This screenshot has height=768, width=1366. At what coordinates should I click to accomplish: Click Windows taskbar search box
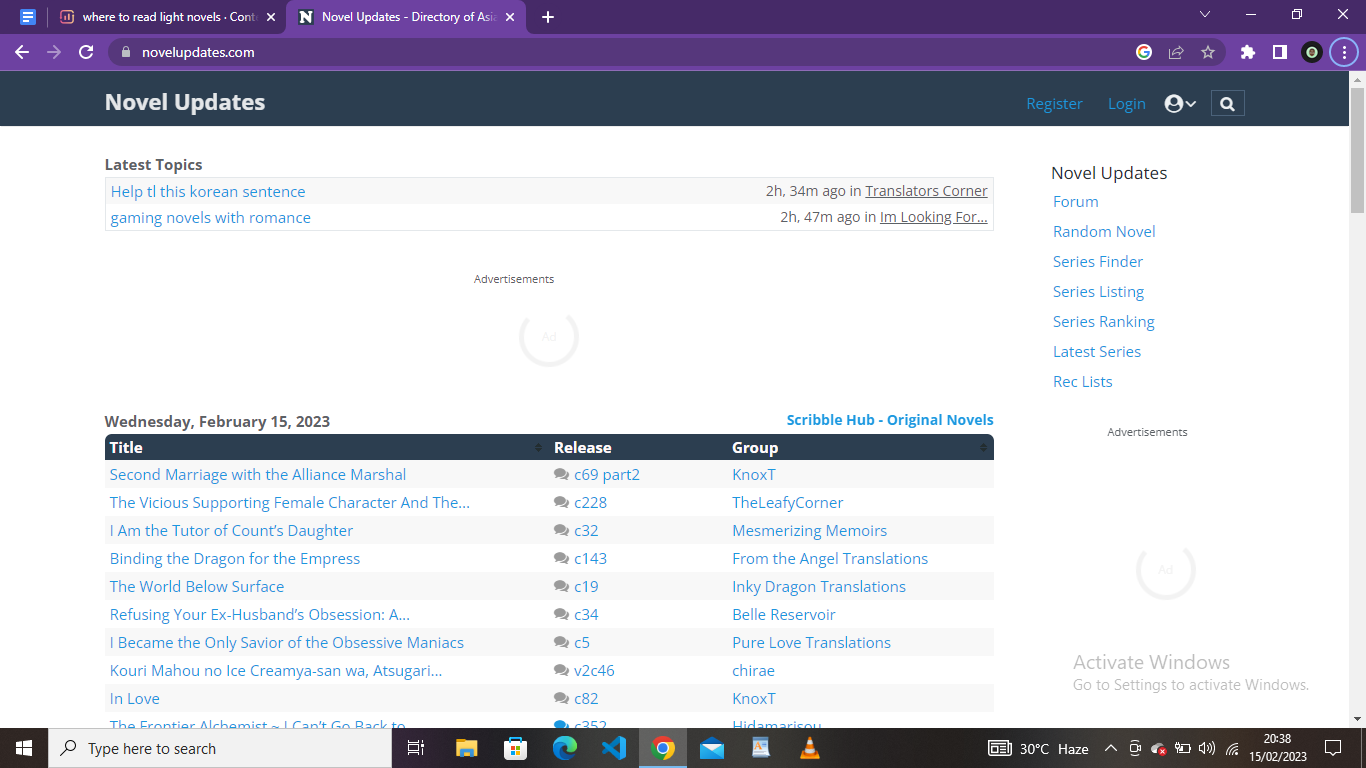click(x=222, y=748)
